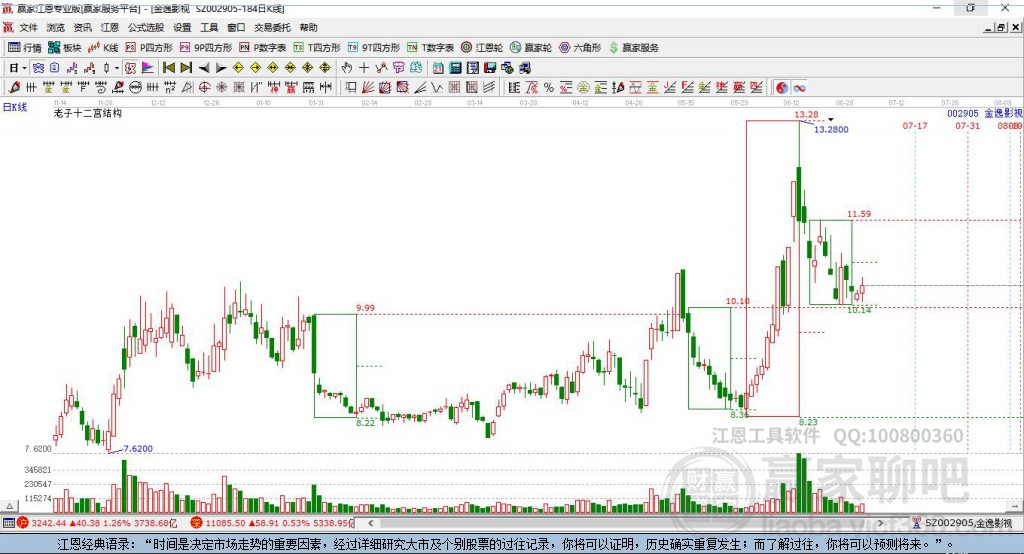Click the 行情 toolbar button
This screenshot has height=554, width=1024.
pyautogui.click(x=24, y=48)
